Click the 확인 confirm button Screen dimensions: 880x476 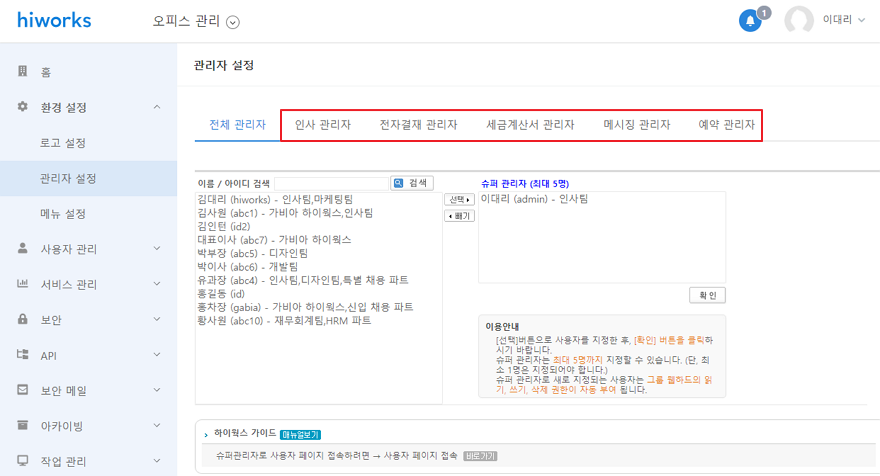[x=707, y=295]
